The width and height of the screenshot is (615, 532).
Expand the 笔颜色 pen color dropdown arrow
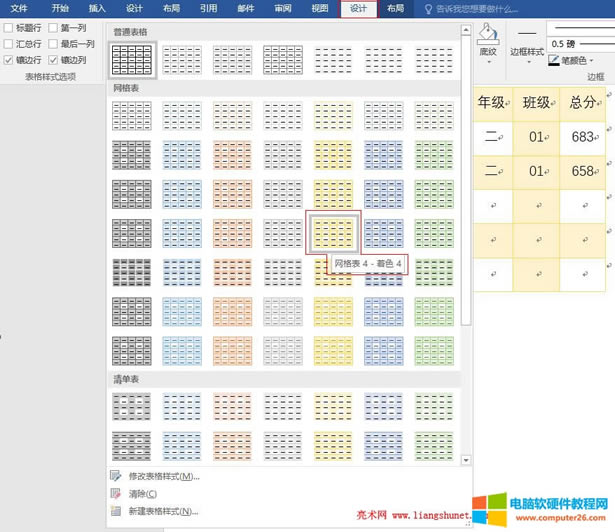click(x=591, y=60)
